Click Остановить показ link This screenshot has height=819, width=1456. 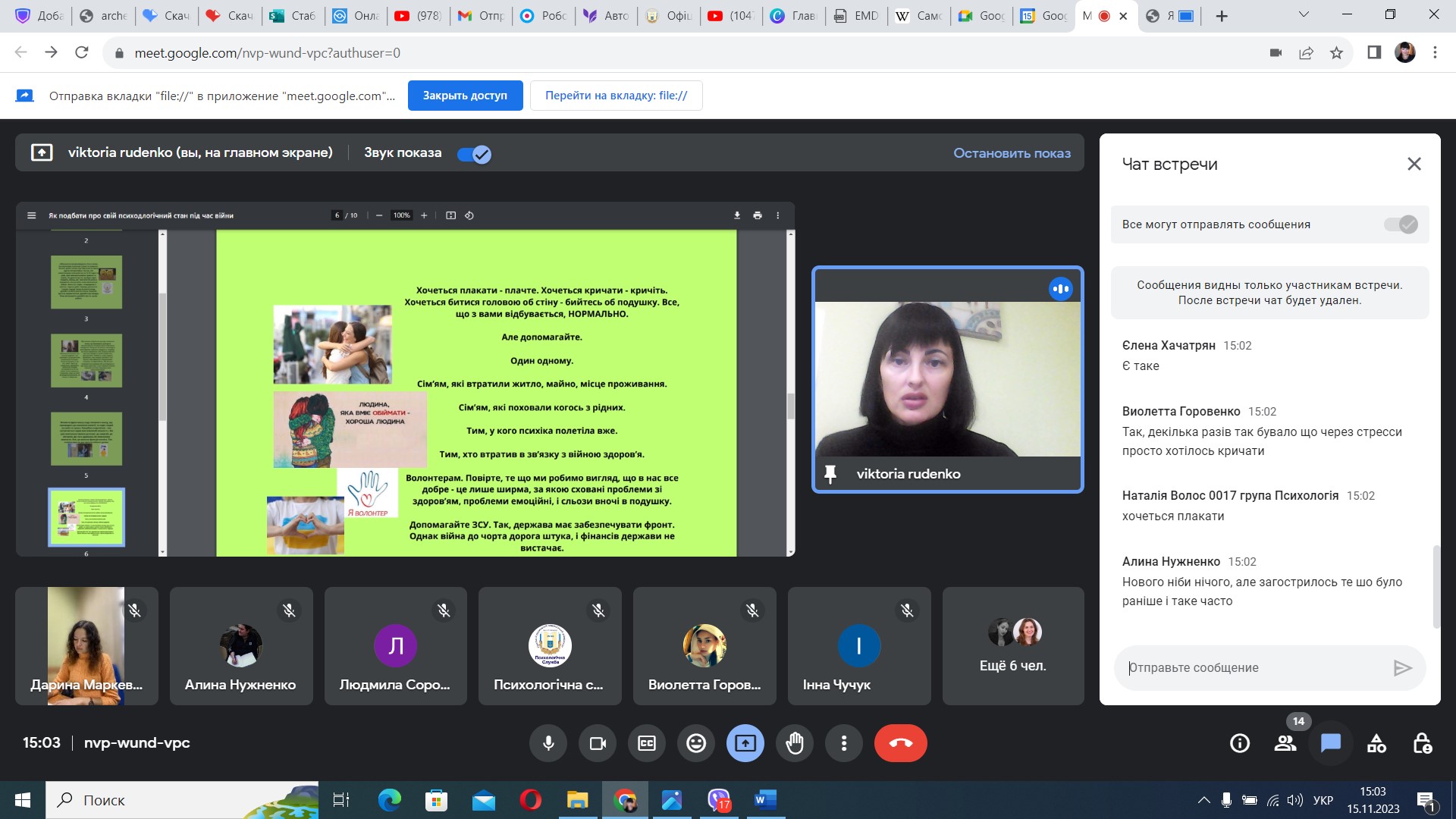coord(1012,153)
